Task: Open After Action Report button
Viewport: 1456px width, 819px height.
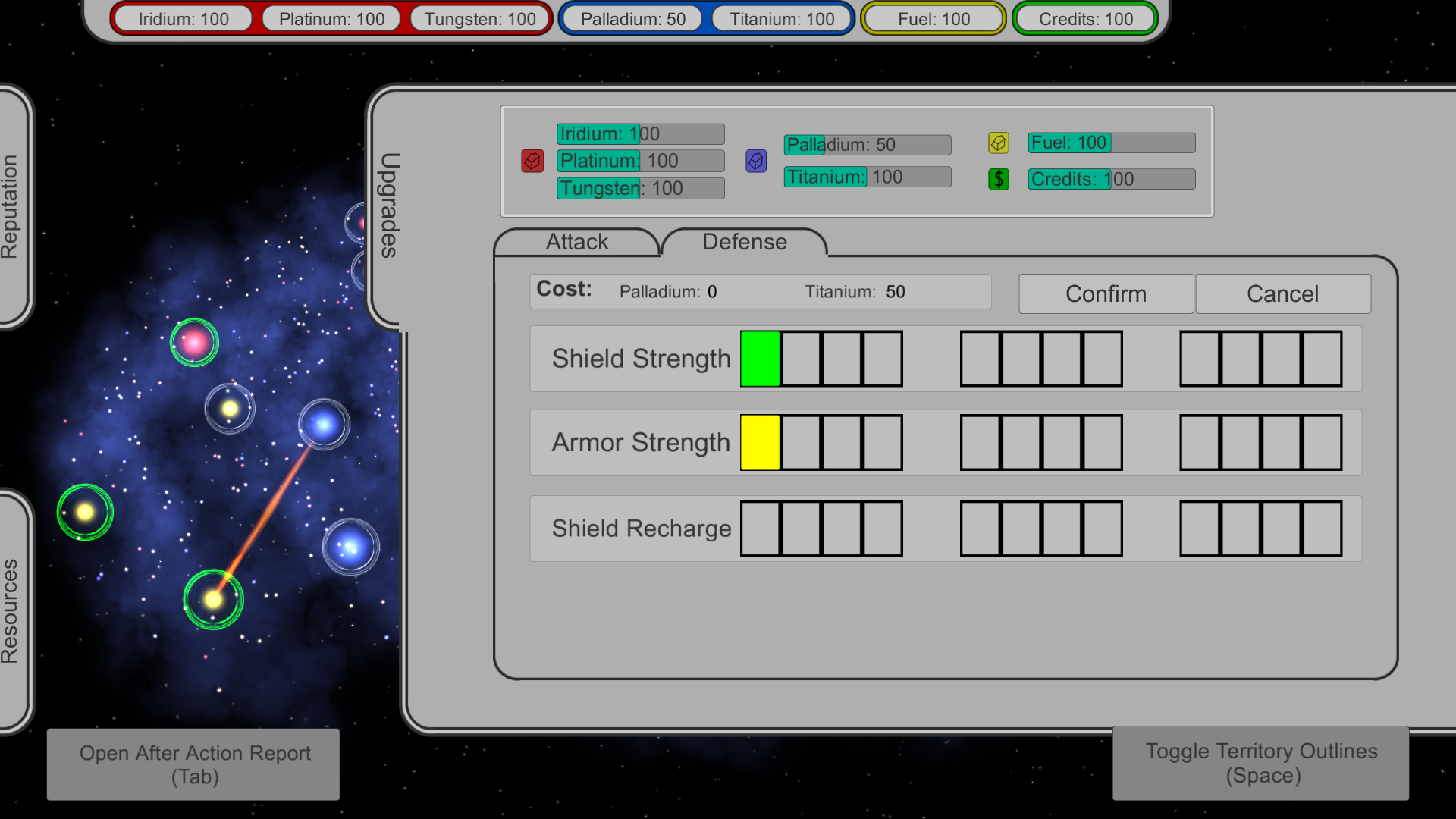Action: point(193,764)
